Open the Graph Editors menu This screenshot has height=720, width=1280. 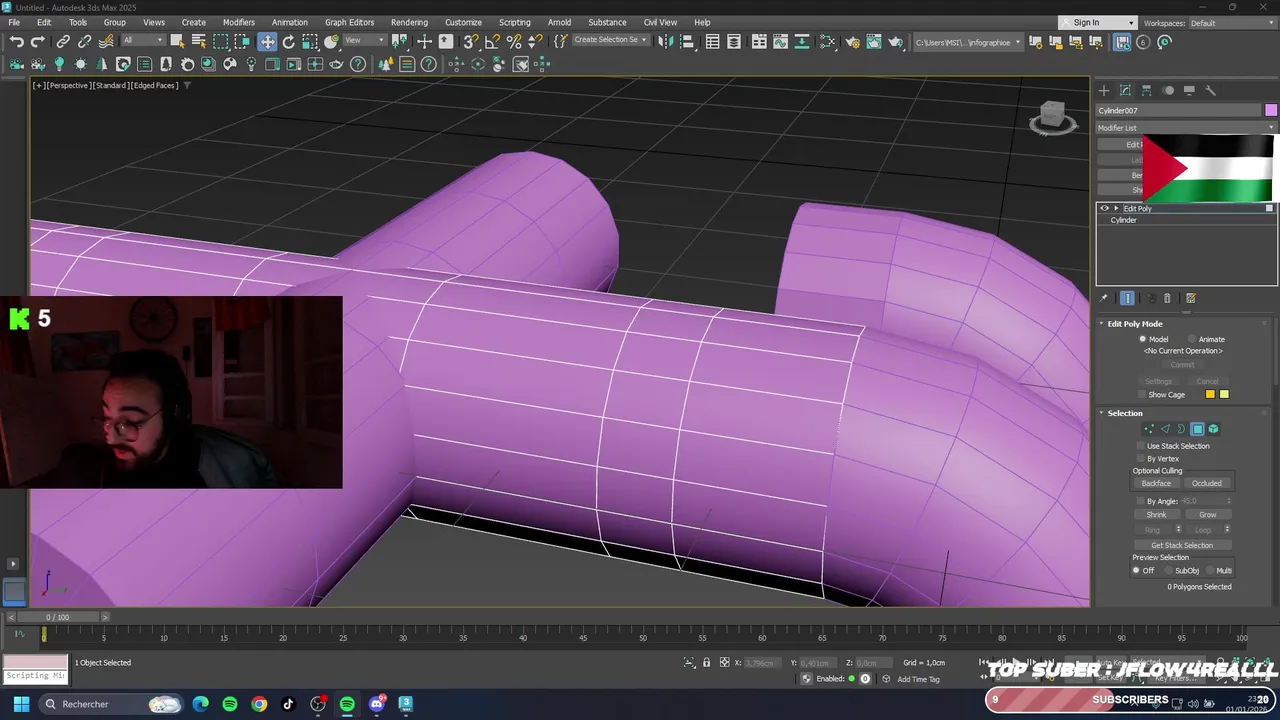(x=349, y=22)
